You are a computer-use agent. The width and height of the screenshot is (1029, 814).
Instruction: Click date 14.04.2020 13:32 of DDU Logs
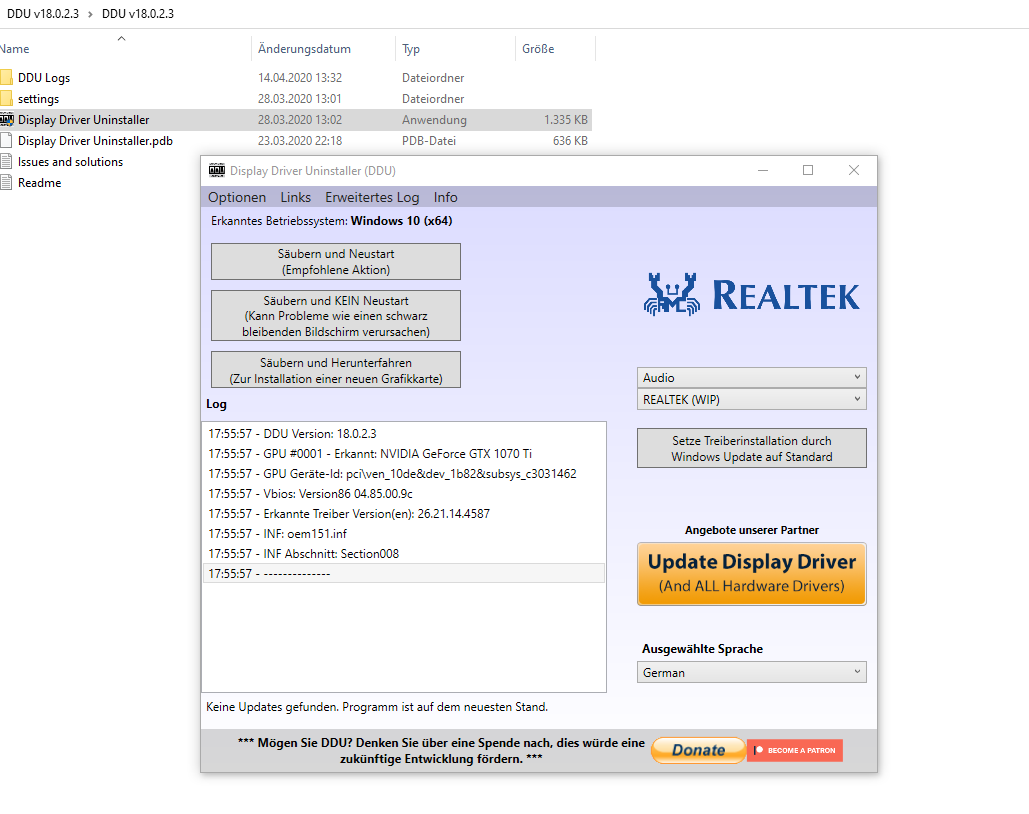pyautogui.click(x=300, y=77)
